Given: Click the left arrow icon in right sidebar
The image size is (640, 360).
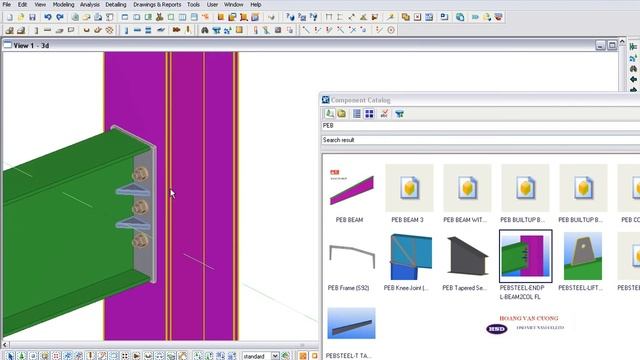Looking at the screenshot, I should [633, 79].
